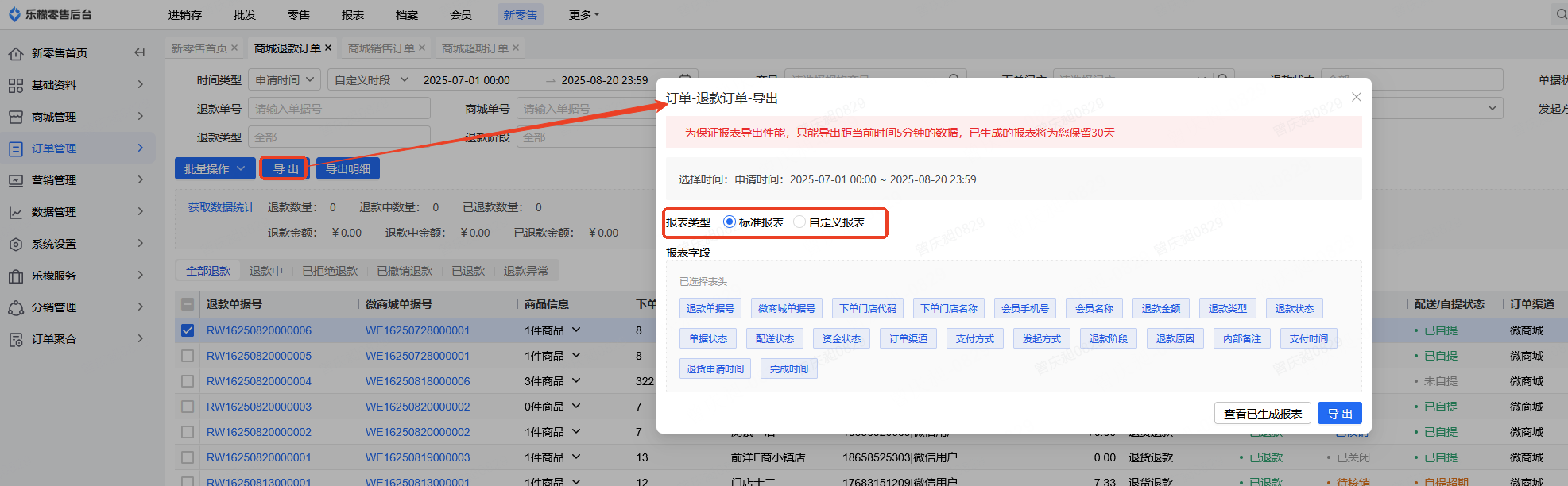Check row RW16250820000001 checkbox

point(188,457)
